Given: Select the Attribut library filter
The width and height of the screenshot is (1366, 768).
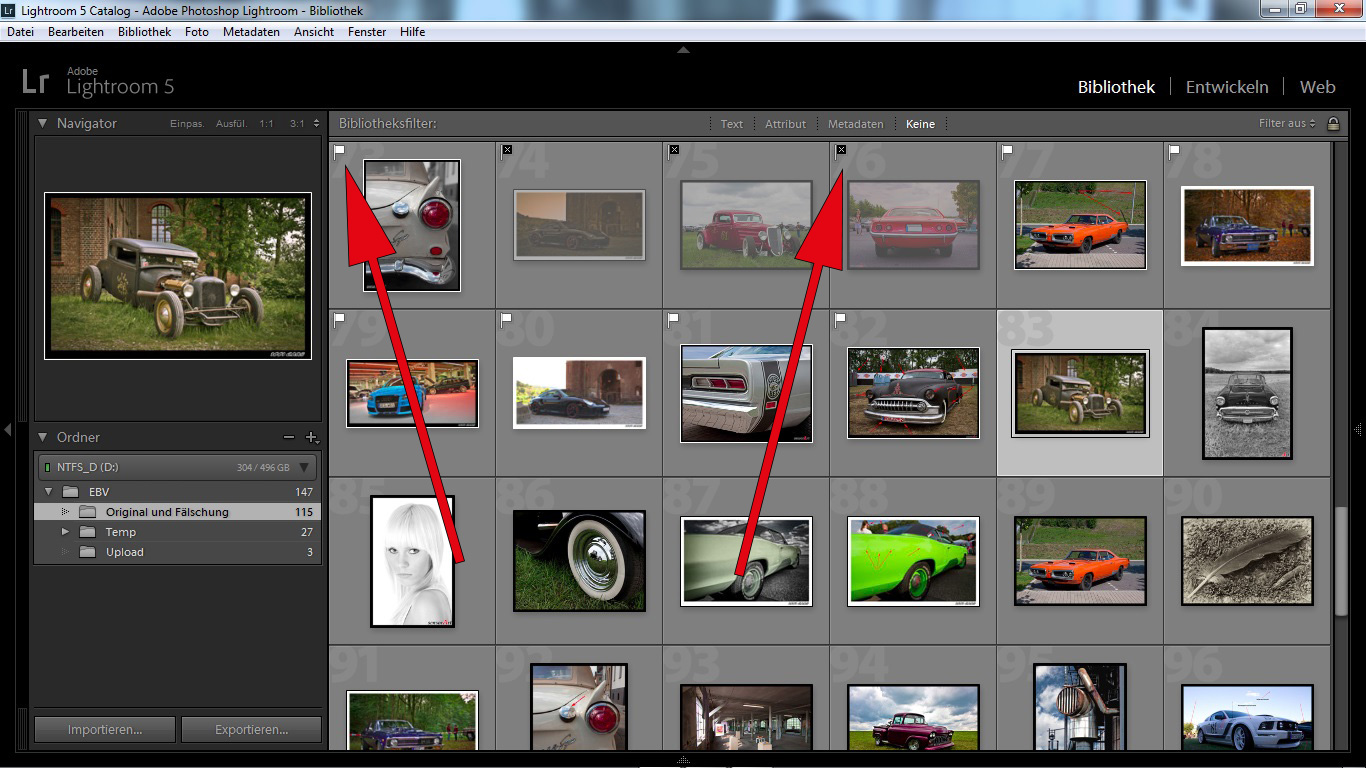Looking at the screenshot, I should (x=785, y=124).
